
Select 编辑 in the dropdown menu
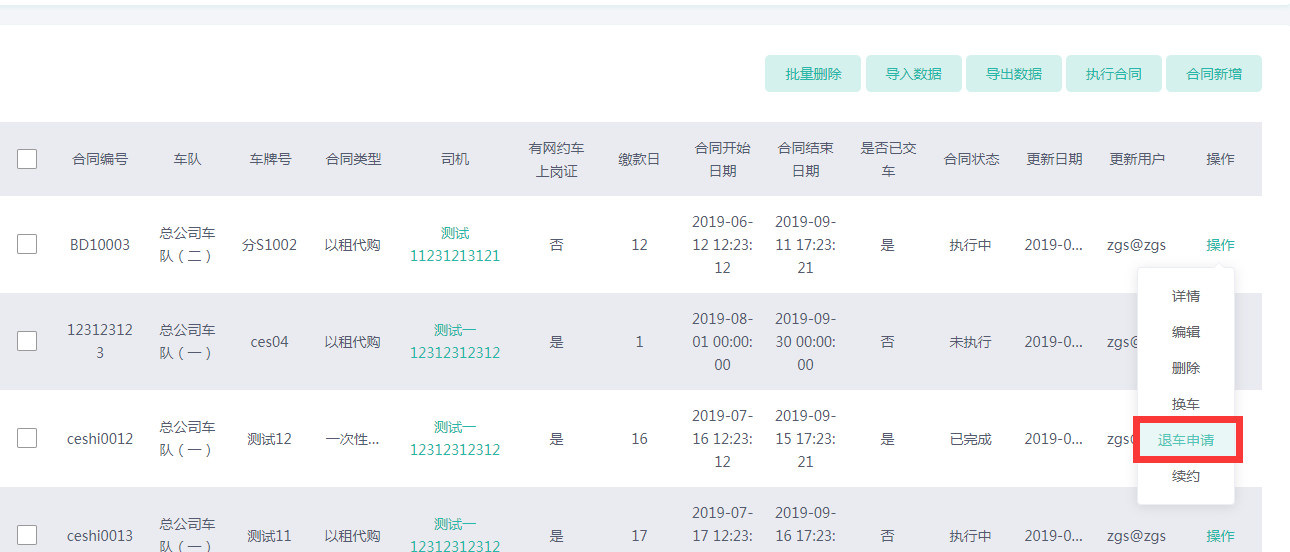1186,332
